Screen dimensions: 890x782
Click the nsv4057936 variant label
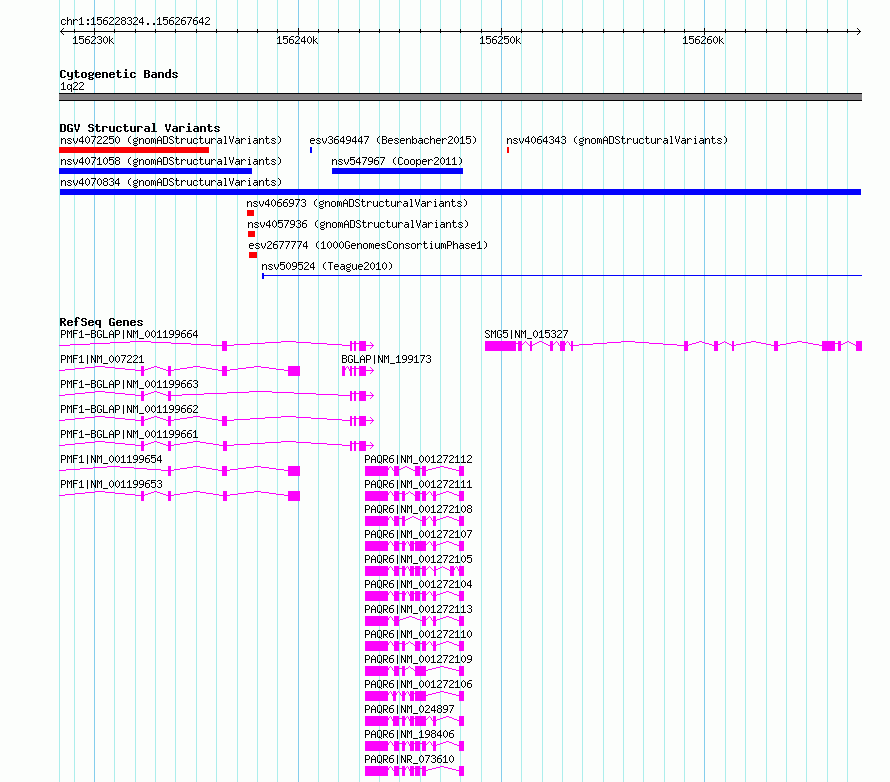click(x=358, y=224)
